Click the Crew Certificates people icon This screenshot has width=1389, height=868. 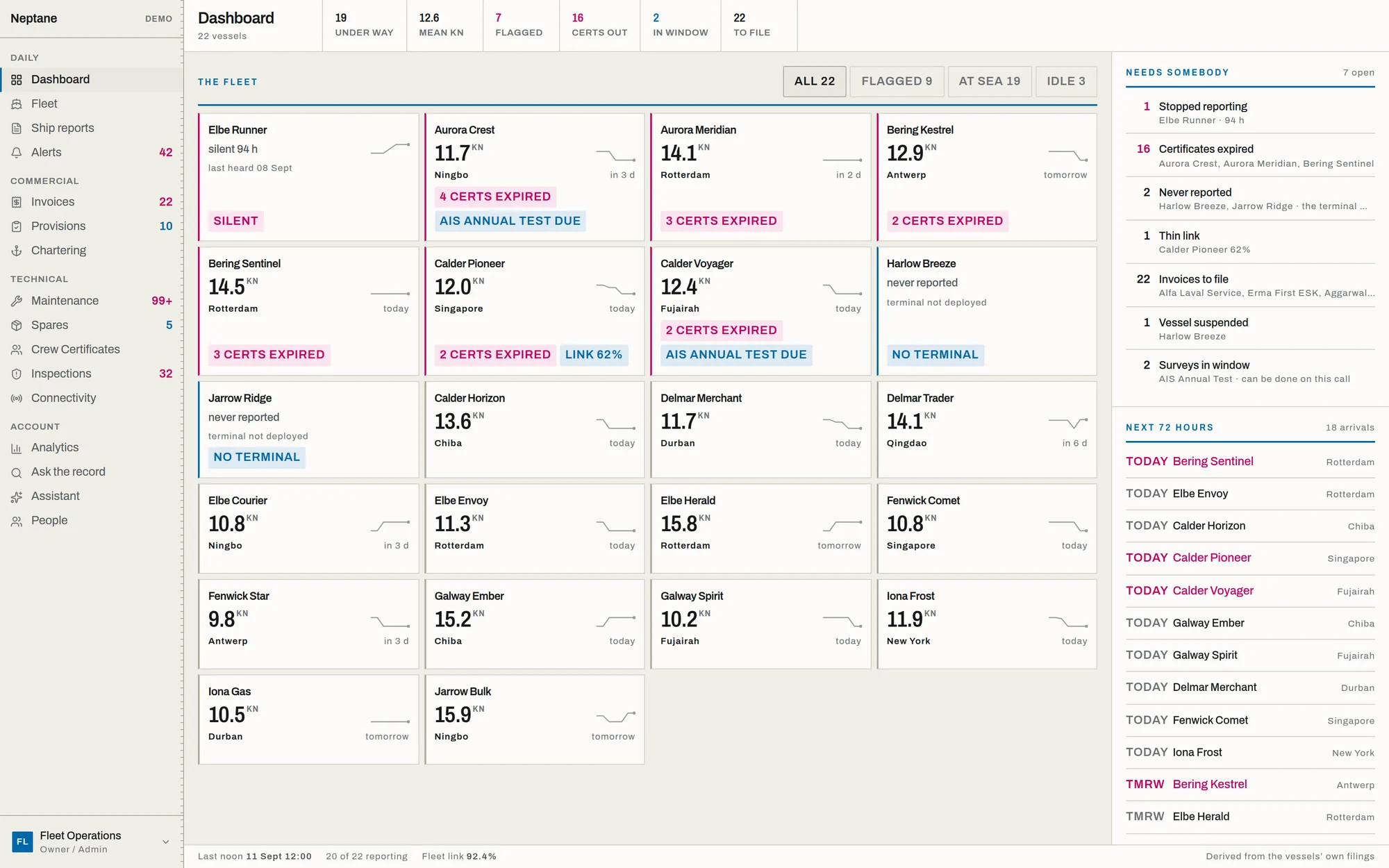click(17, 349)
